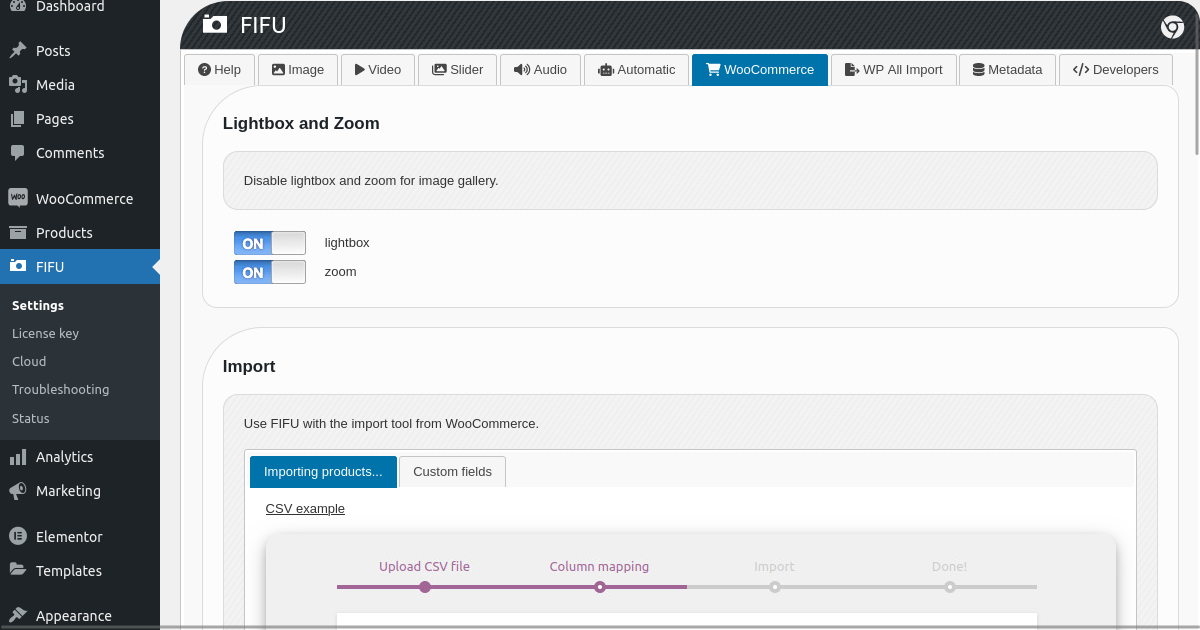Click the robot icon on Automatic tab

(x=606, y=70)
